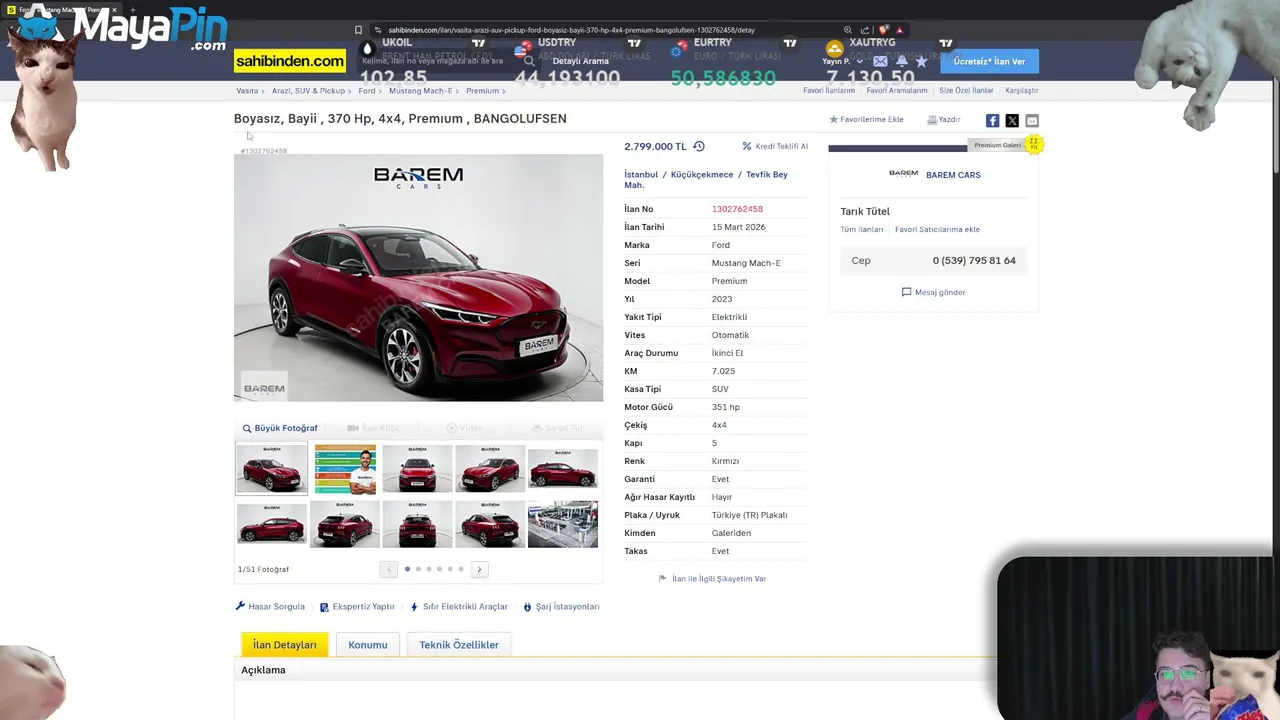Click Ücretsiz İlan Ver button
Screen dimensions: 1280x720
click(x=989, y=61)
